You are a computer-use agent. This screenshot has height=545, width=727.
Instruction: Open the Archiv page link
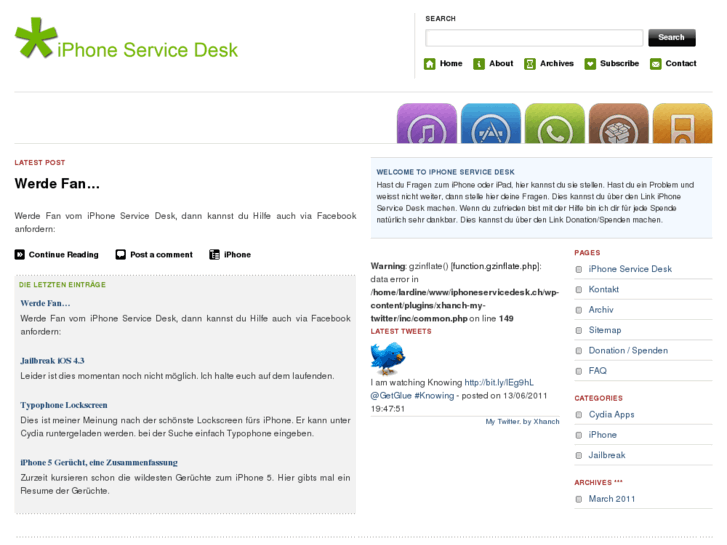[x=601, y=310]
